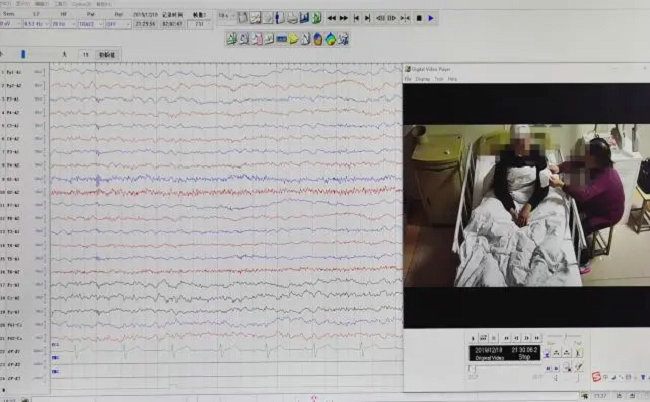Screen dimensions: 650x402
Task: Click the printer icon in the toolbar
Action: [x=291, y=18]
